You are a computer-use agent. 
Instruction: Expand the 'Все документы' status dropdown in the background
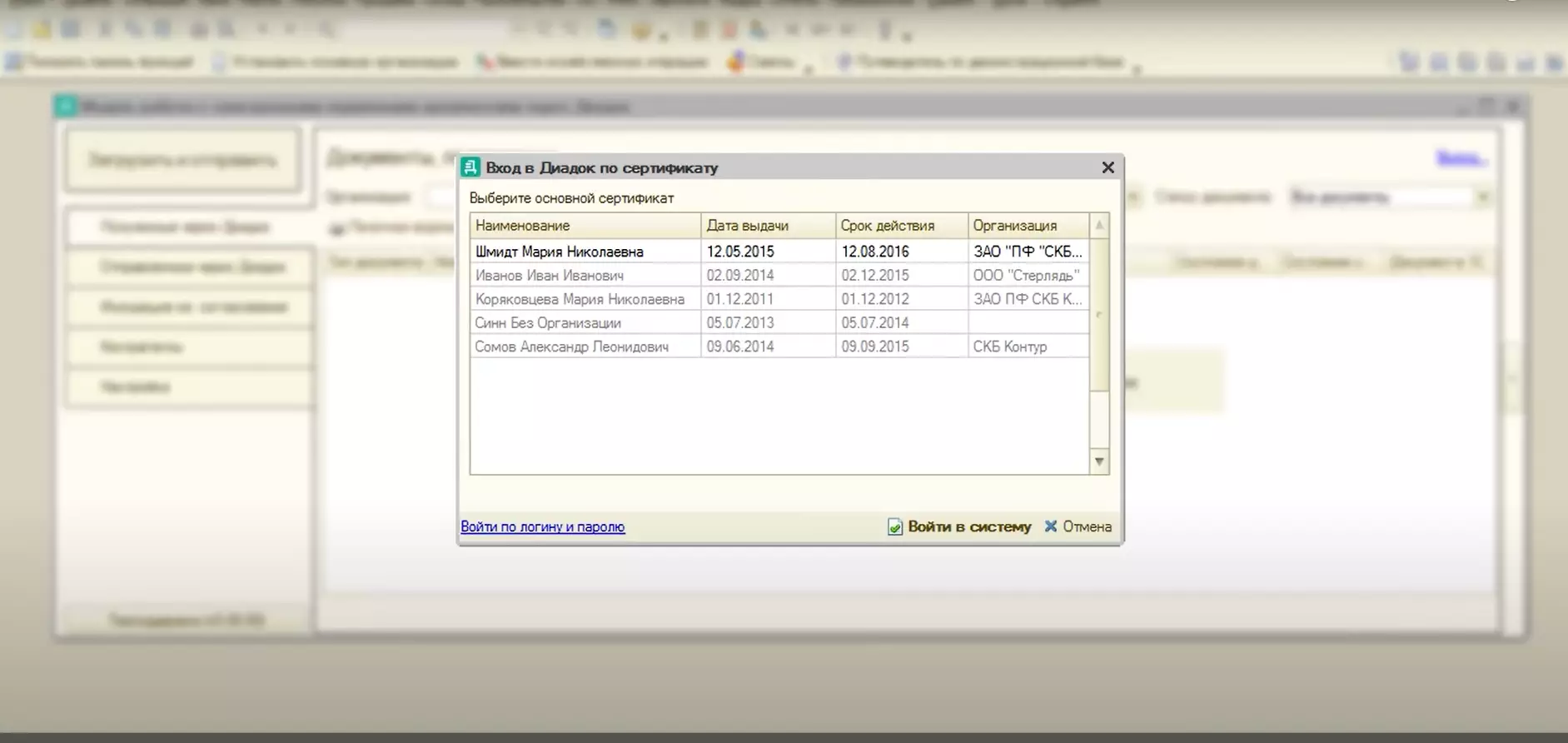[1482, 197]
